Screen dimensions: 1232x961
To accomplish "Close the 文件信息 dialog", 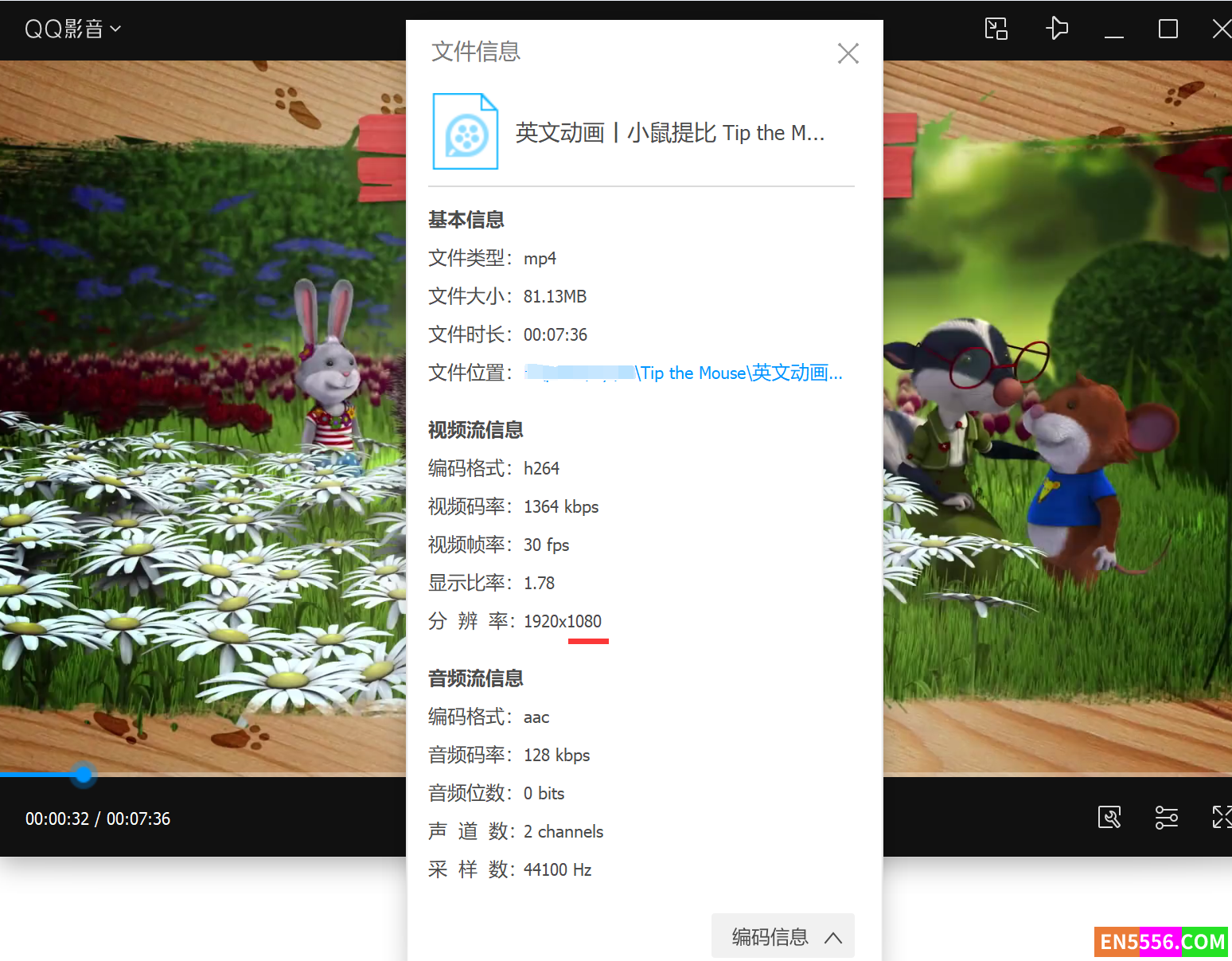I will 848,53.
